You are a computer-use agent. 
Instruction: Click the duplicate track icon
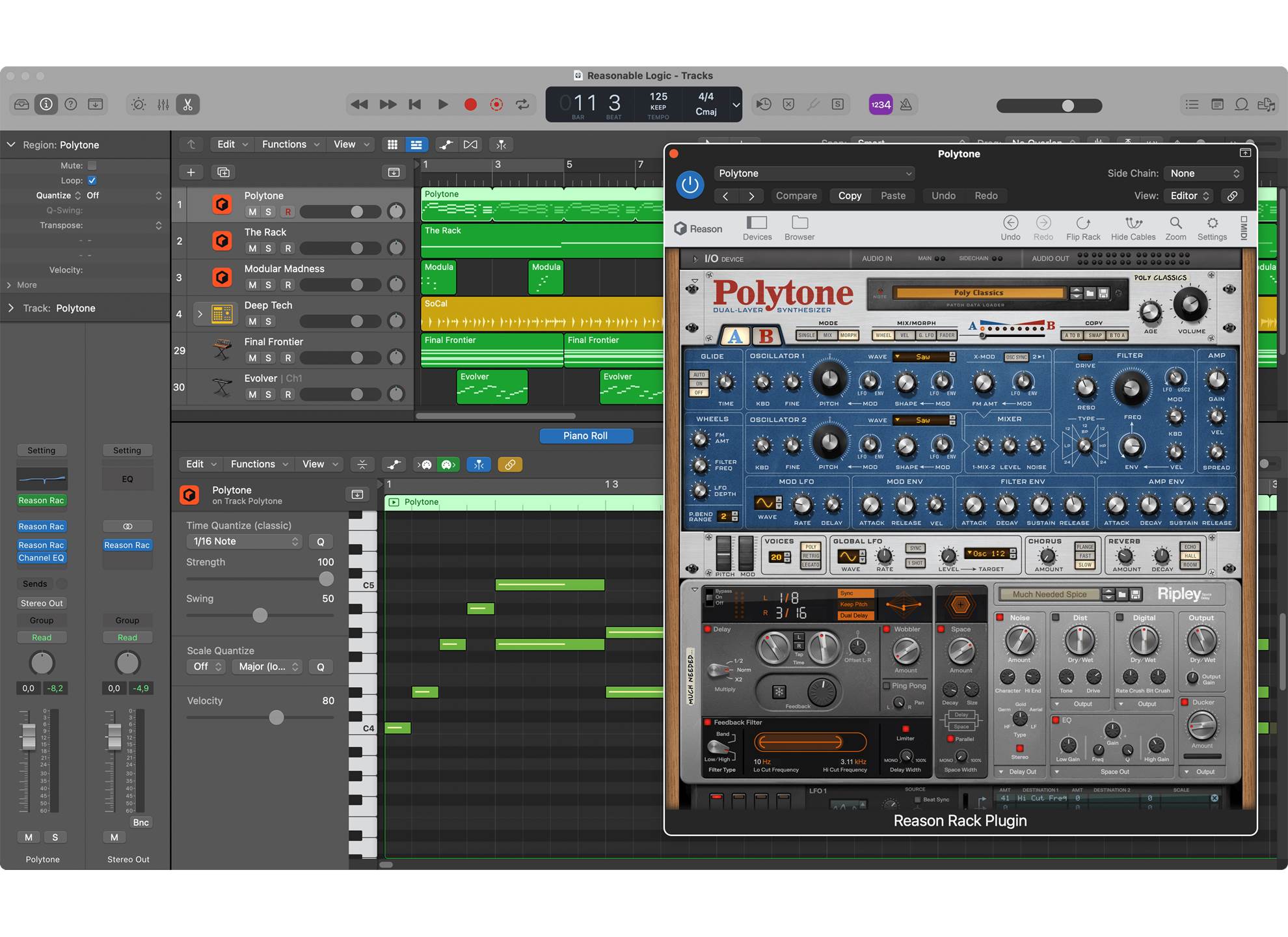(x=223, y=172)
